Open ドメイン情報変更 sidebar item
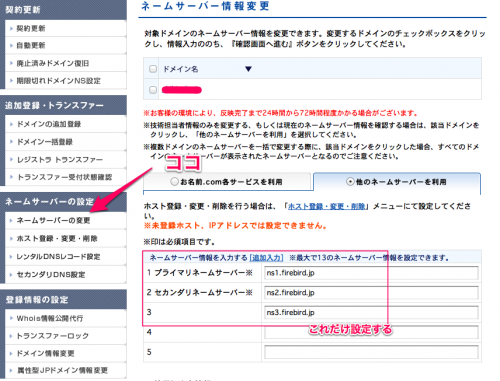The height and width of the screenshot is (381, 500). [65, 353]
